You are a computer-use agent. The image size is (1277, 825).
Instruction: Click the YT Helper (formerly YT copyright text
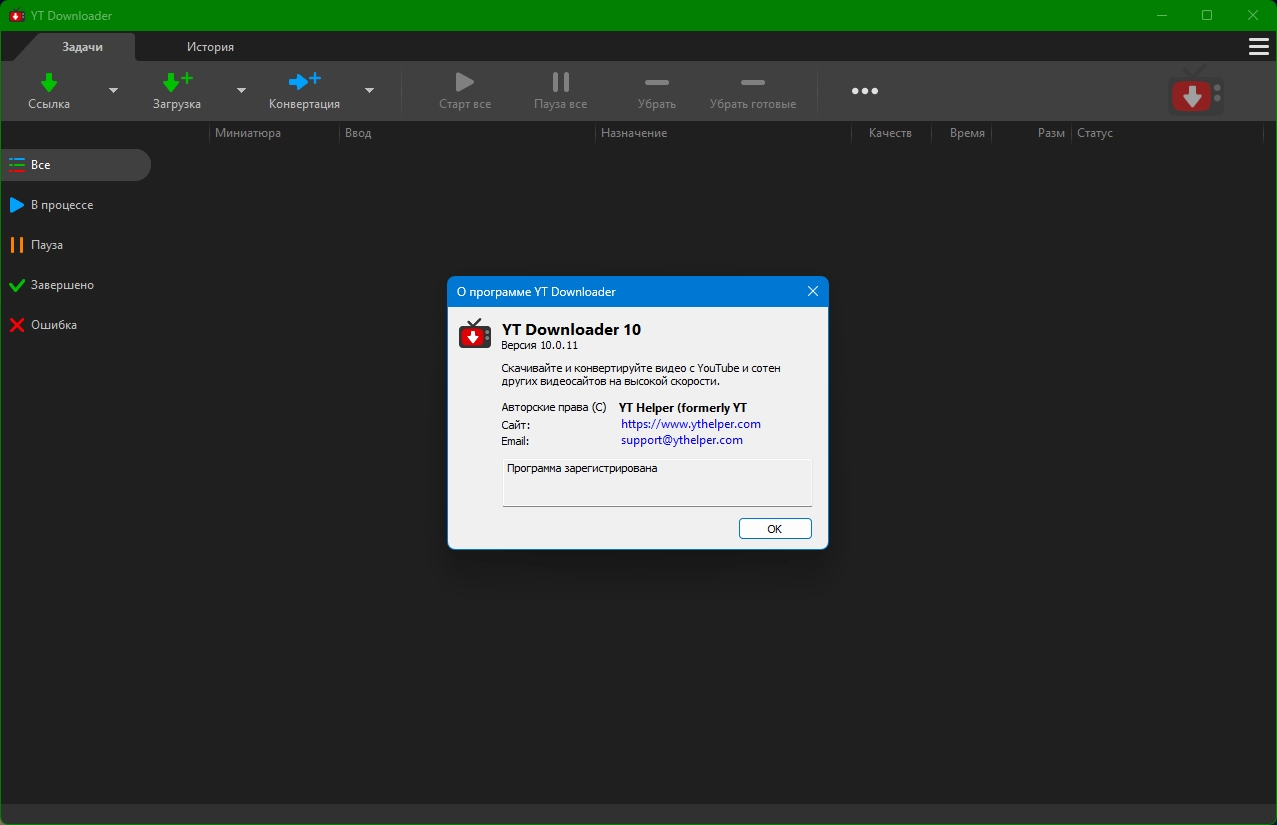(x=683, y=408)
